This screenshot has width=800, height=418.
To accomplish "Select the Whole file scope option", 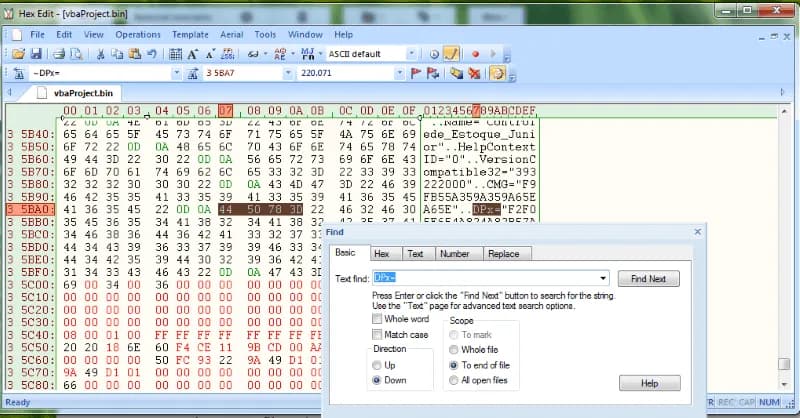I will point(454,350).
